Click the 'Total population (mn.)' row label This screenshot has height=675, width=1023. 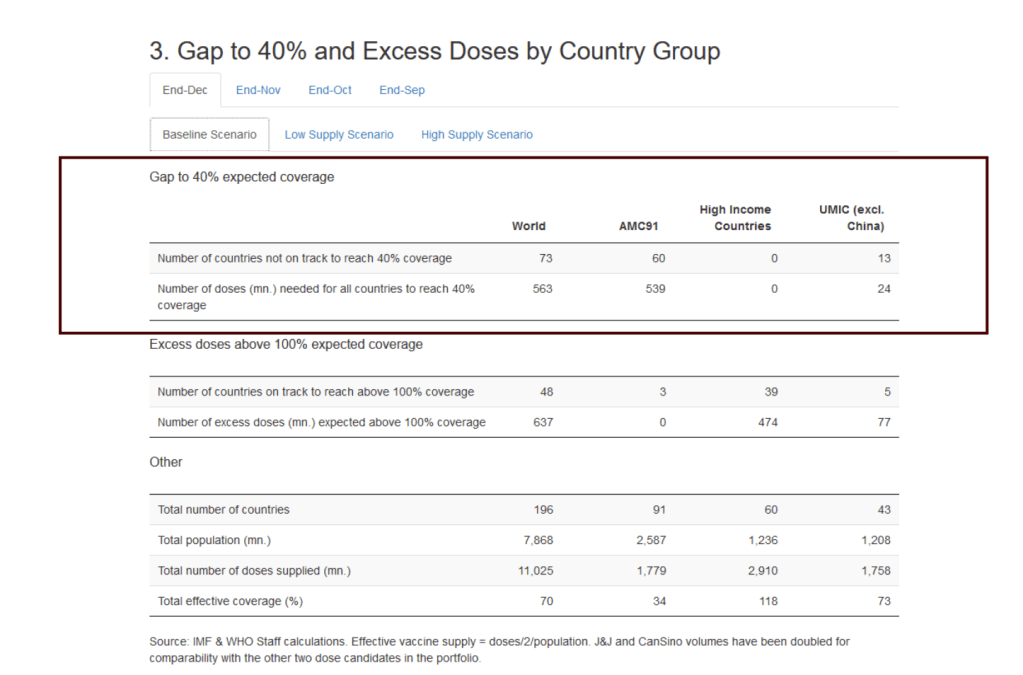214,540
